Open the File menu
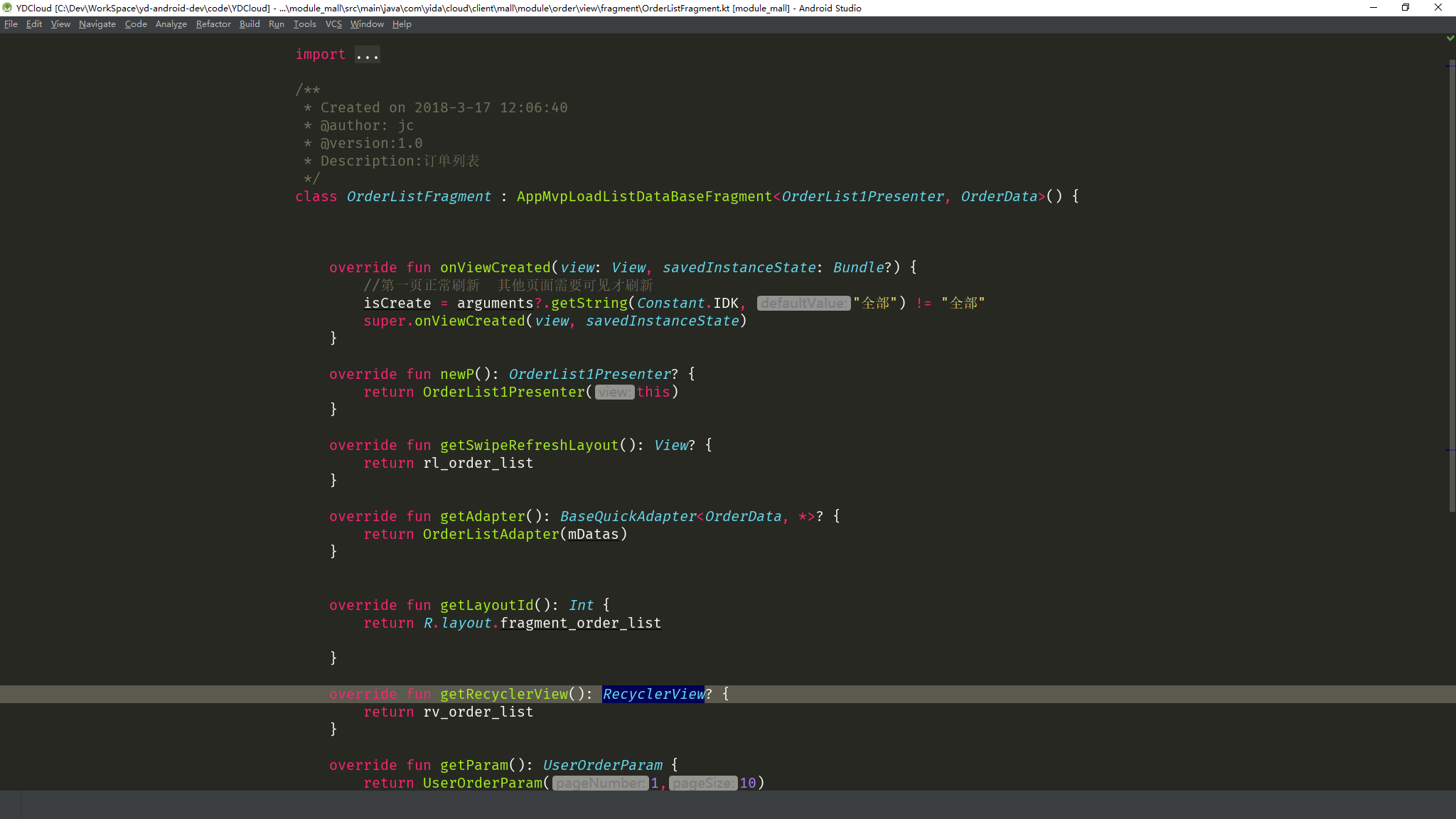Image resolution: width=1456 pixels, height=819 pixels. pos(11,23)
